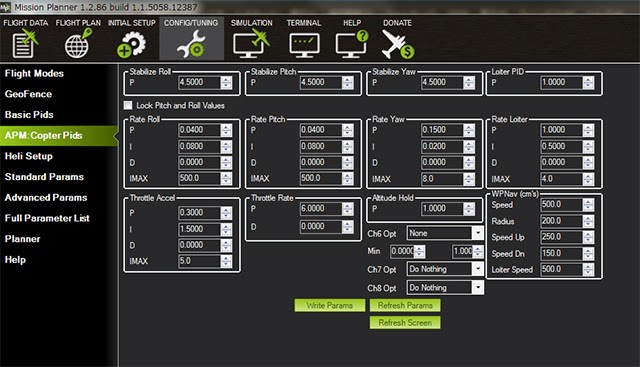Enable Lock Pitch and Roll Values
The image size is (640, 367).
(128, 105)
